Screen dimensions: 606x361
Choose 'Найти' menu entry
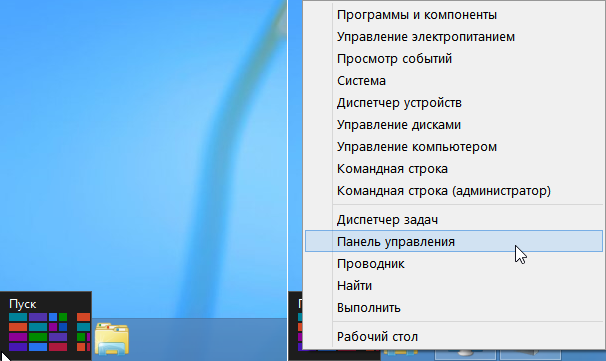click(454, 286)
